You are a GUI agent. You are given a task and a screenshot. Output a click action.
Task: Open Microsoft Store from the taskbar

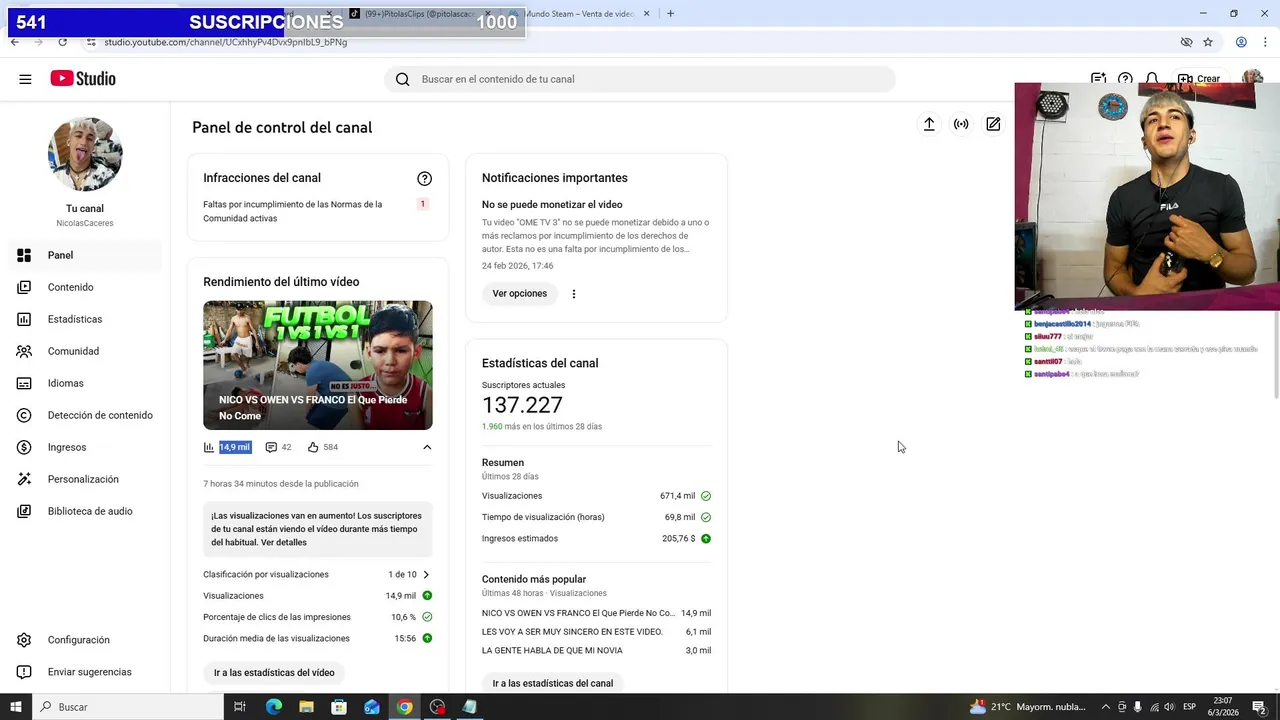tap(339, 707)
